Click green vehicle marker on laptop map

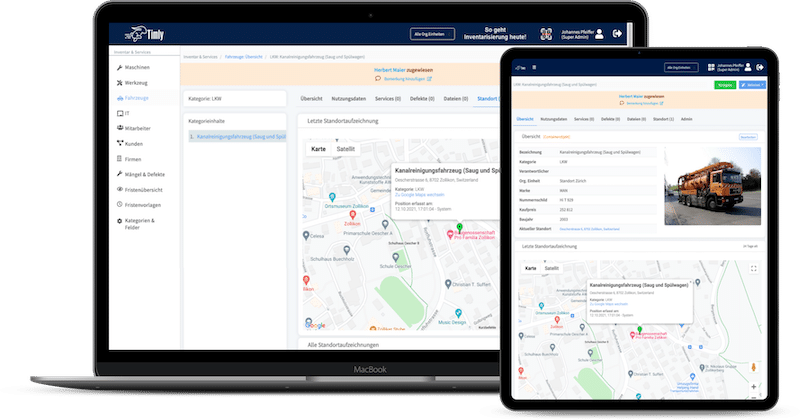459,227
